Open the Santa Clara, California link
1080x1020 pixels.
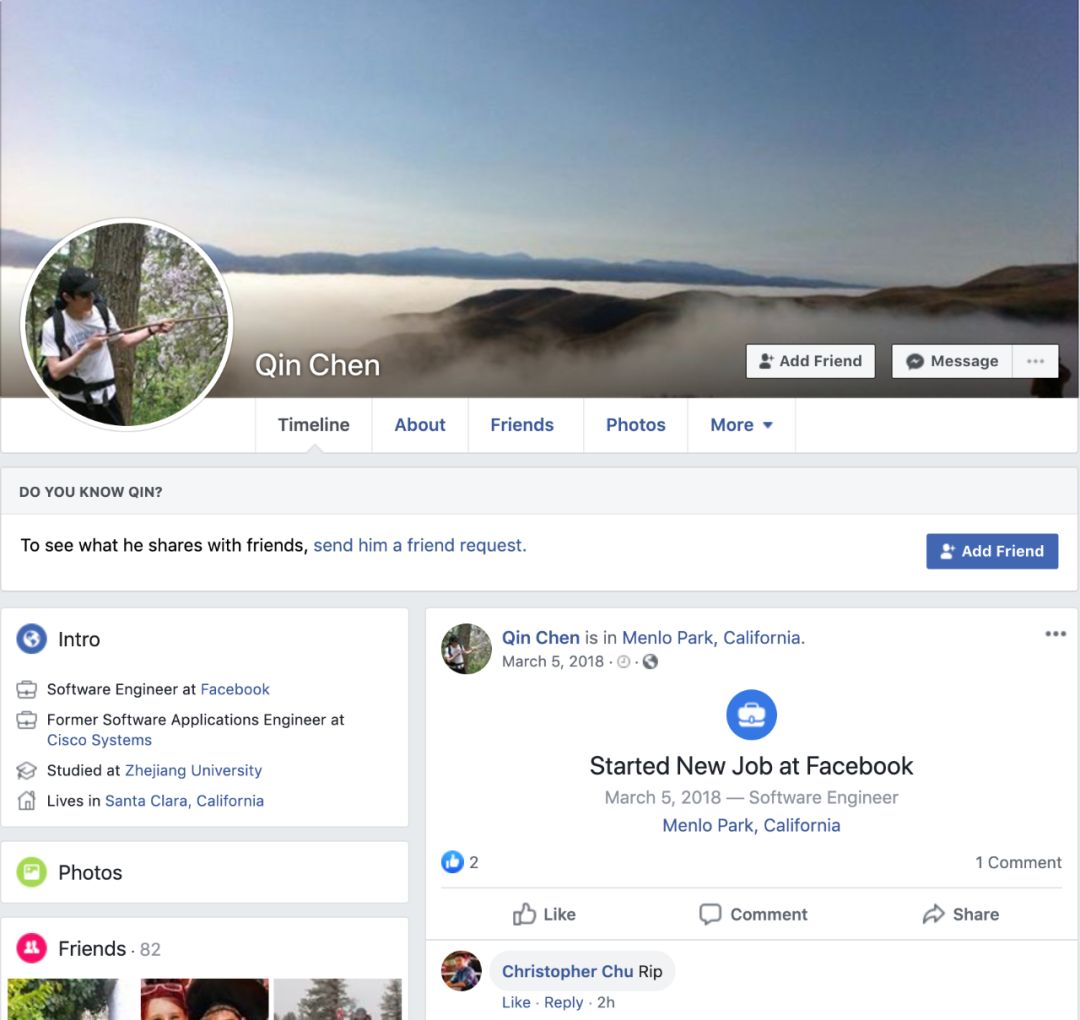click(x=185, y=800)
